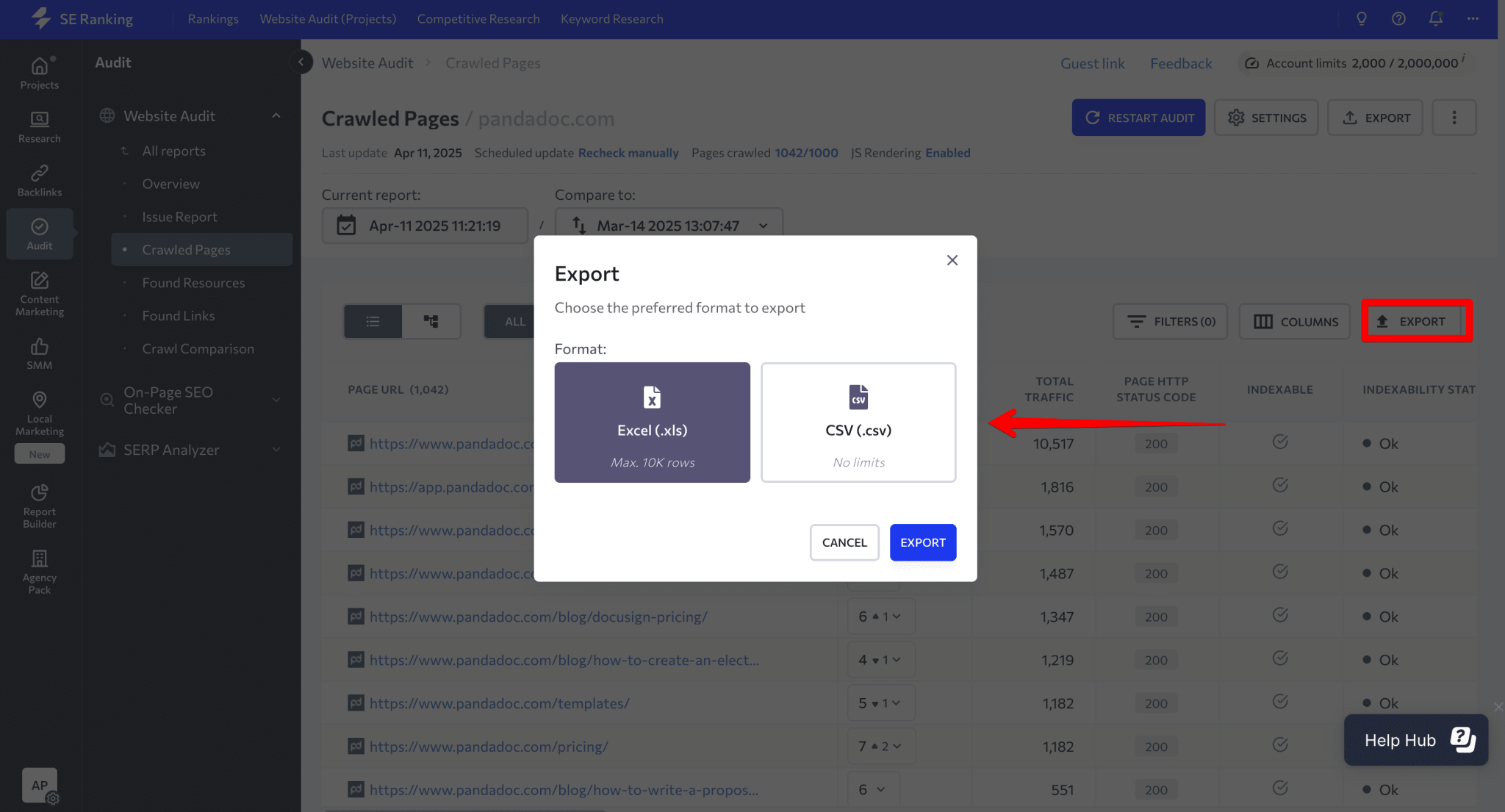Screen dimensions: 1505x812
Task: Select the CSV (.csv) export format
Action: pos(858,422)
